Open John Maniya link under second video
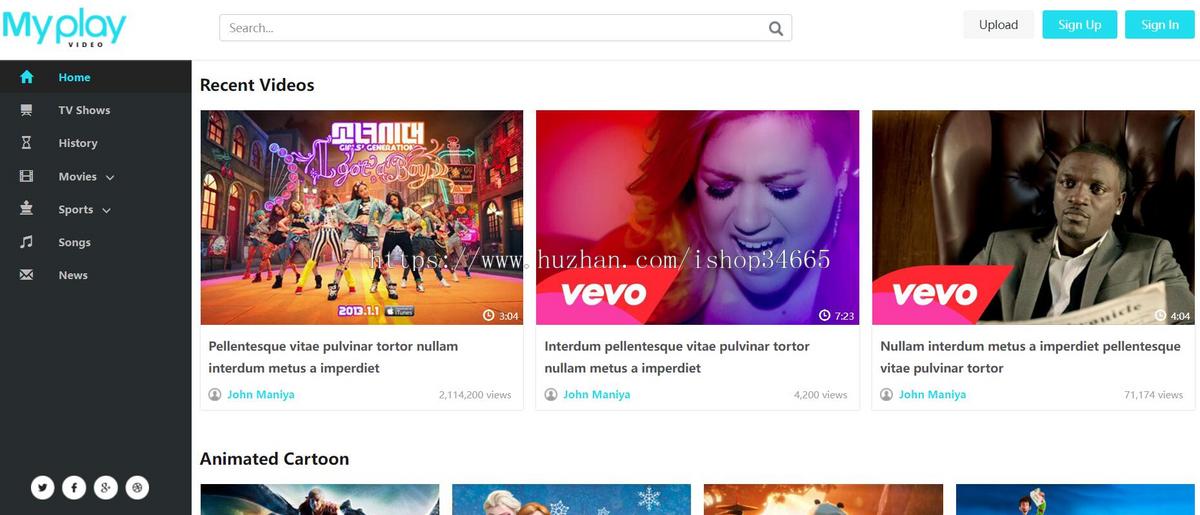Image resolution: width=1200 pixels, height=515 pixels. point(597,394)
